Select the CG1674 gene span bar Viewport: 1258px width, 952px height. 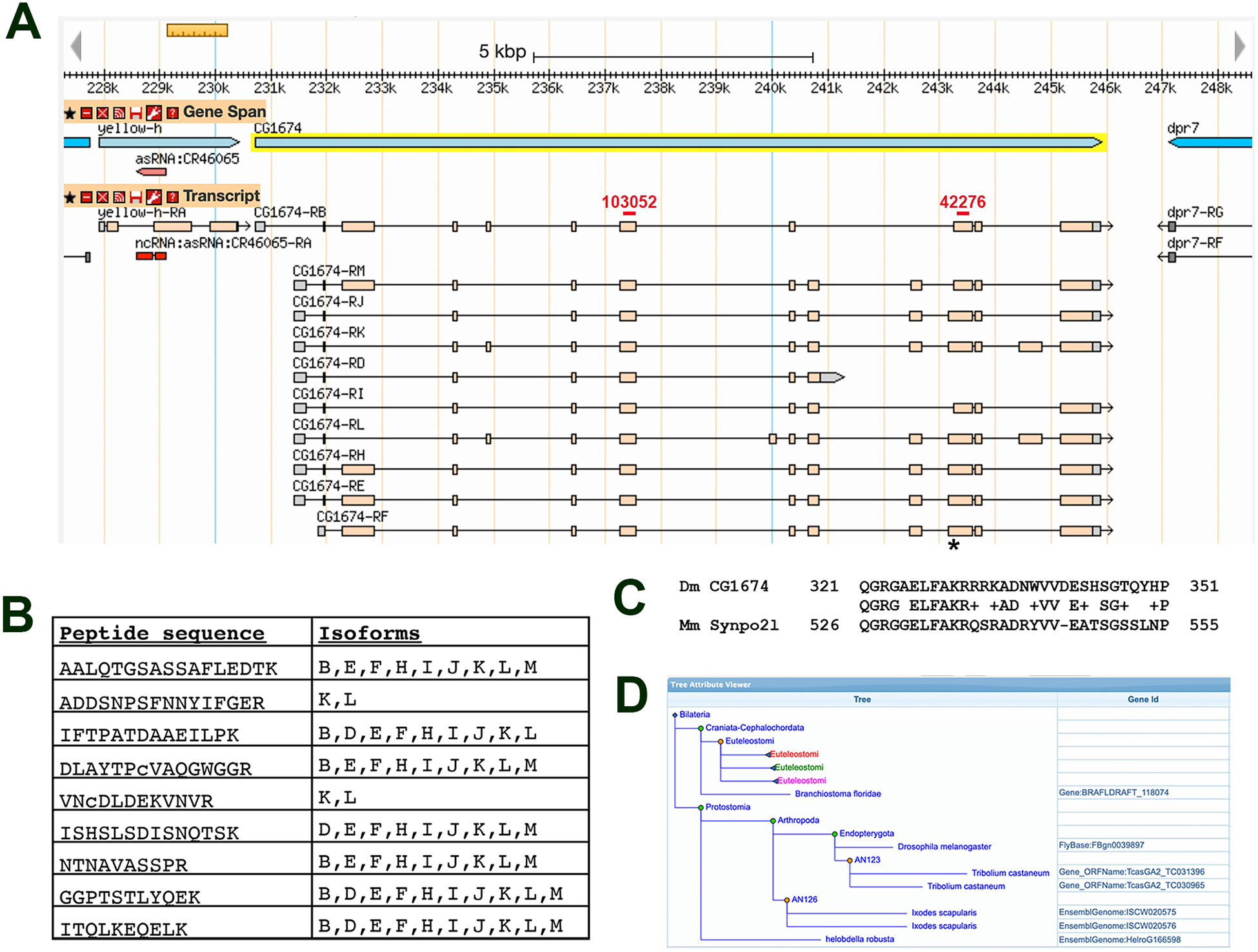[679, 143]
